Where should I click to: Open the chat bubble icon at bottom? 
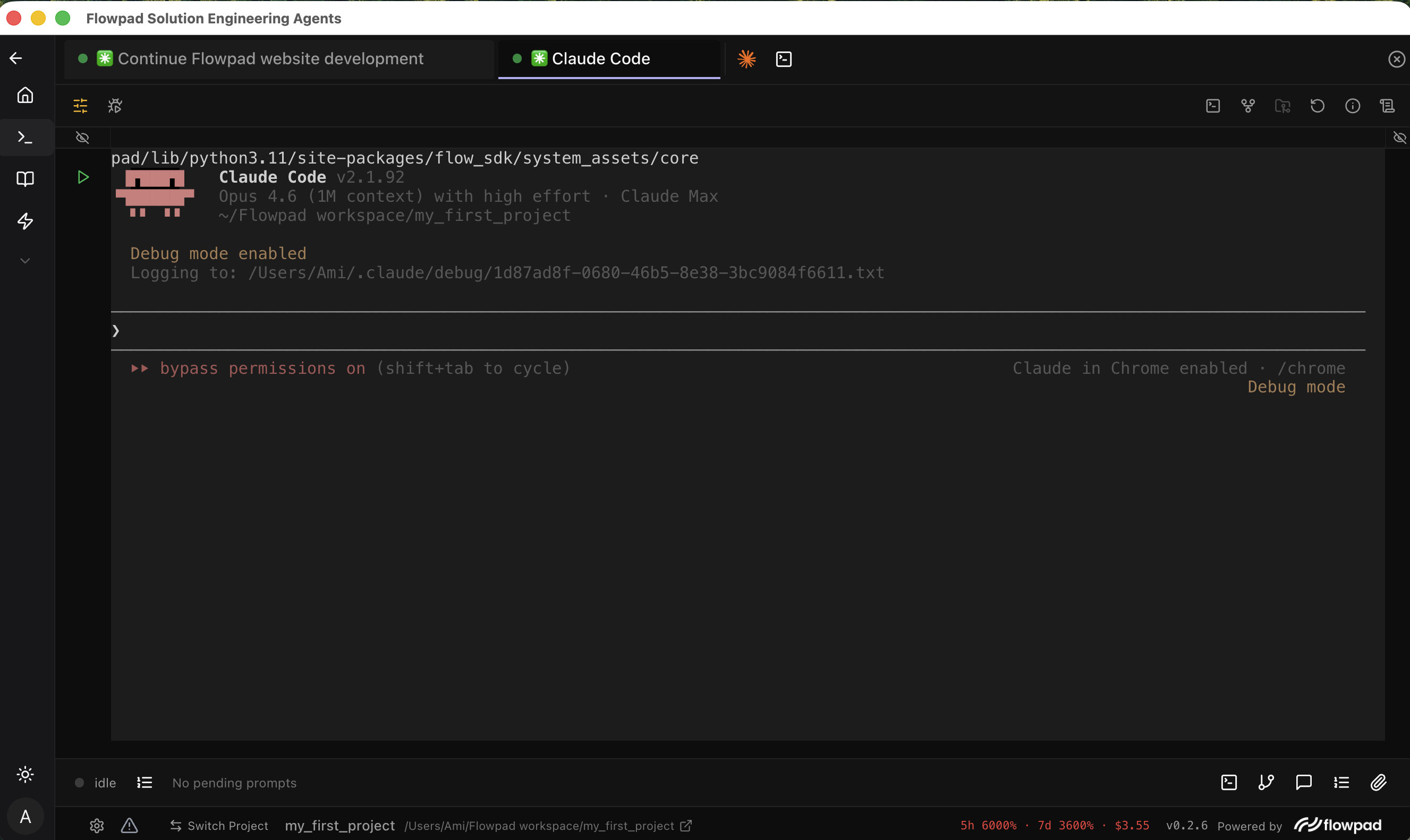(1304, 782)
